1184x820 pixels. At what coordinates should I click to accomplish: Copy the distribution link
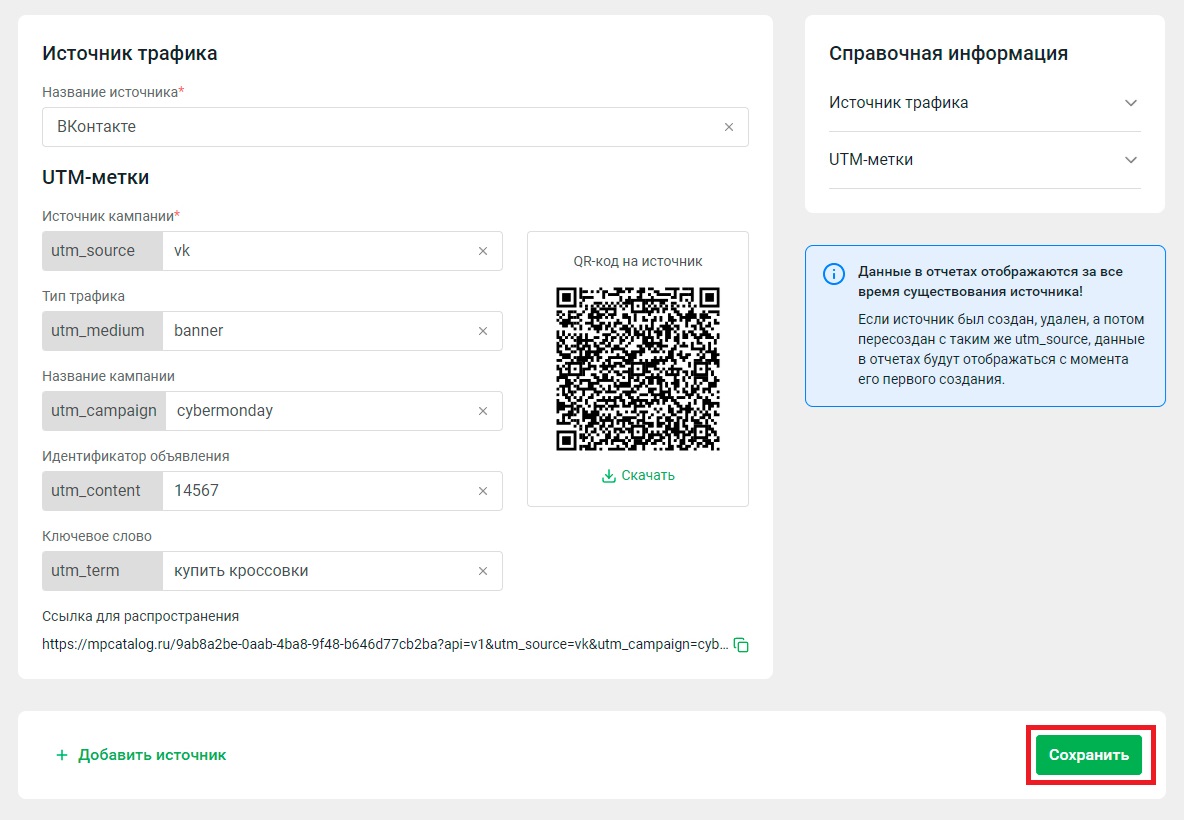point(741,645)
